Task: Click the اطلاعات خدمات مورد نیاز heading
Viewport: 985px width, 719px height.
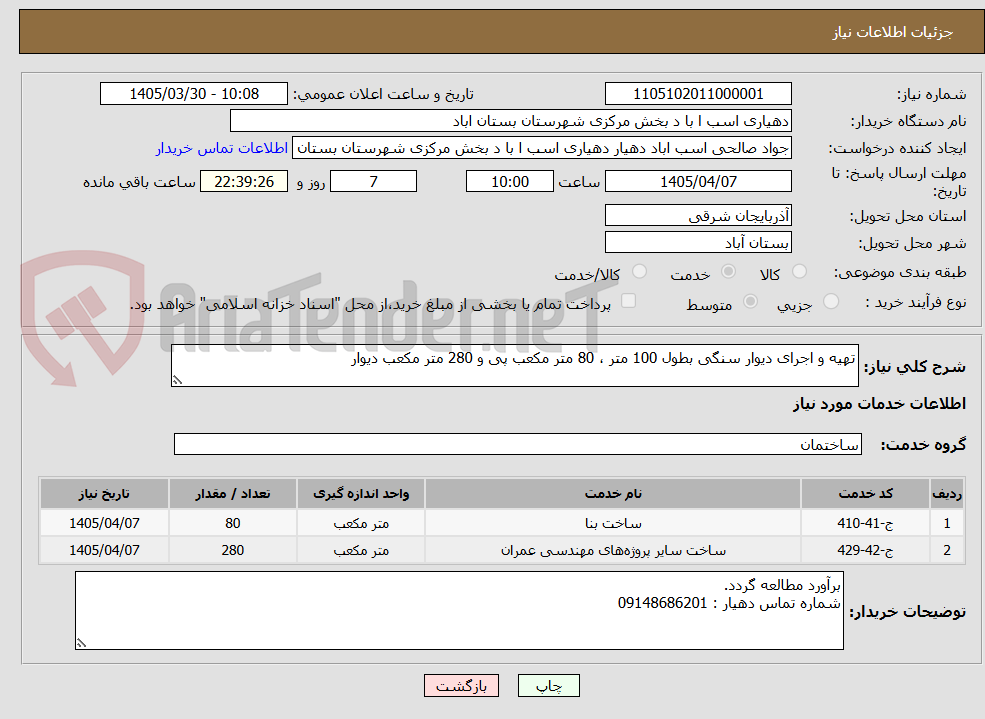Action: (879, 404)
